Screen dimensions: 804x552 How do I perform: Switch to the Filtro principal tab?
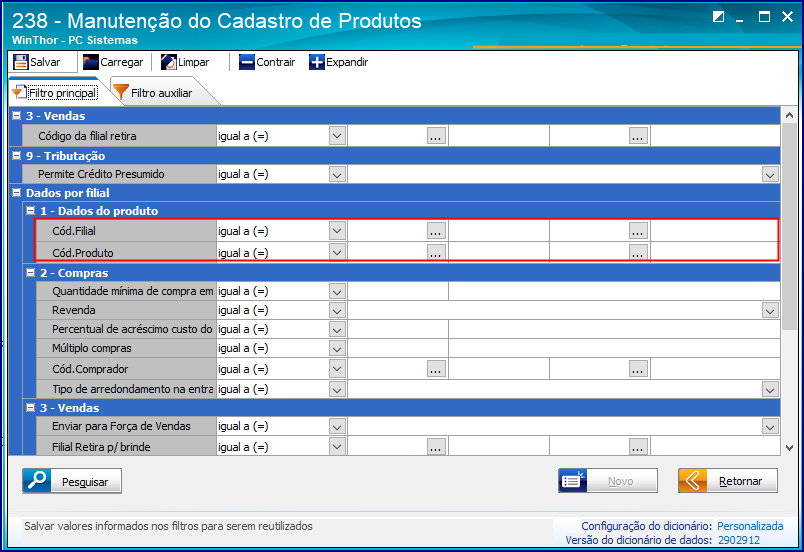coord(55,93)
